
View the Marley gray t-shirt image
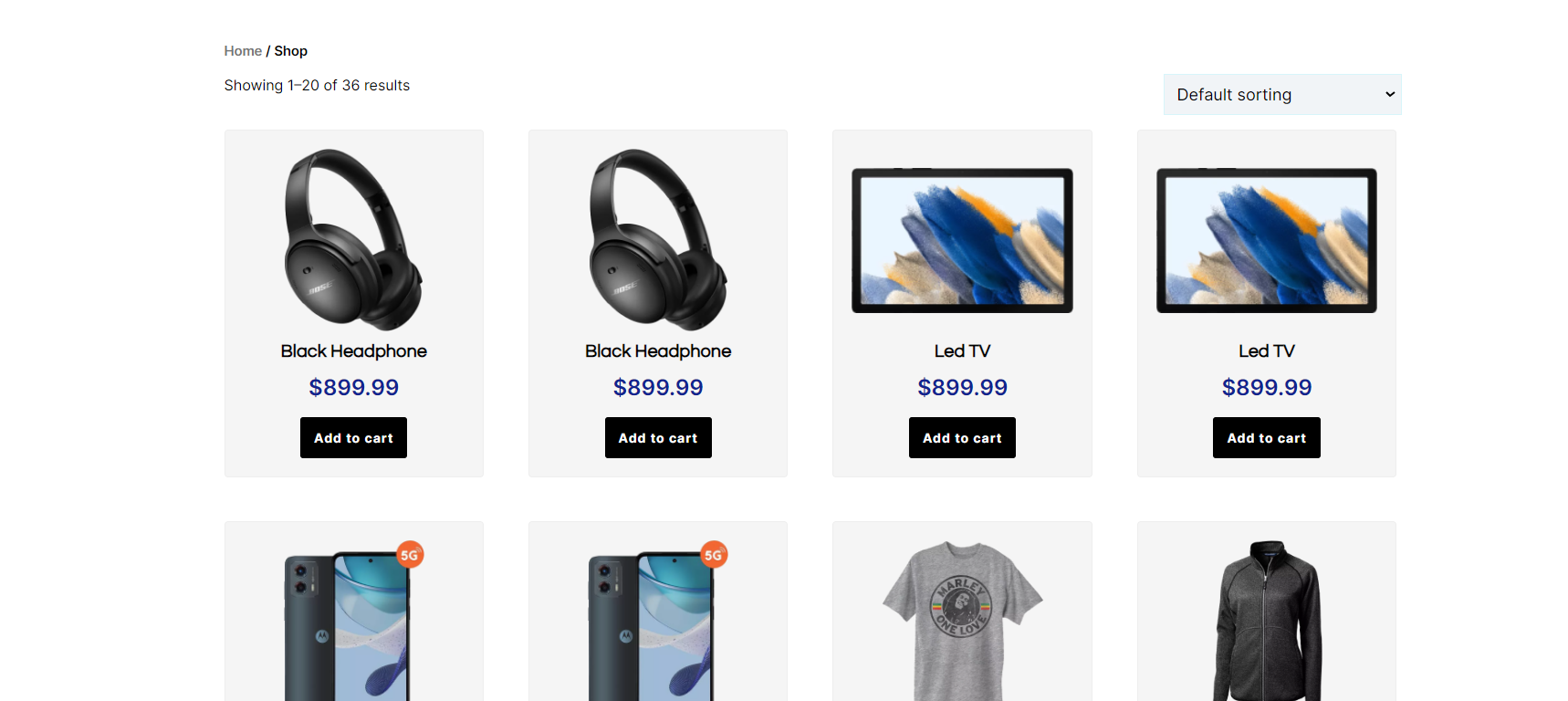(962, 622)
